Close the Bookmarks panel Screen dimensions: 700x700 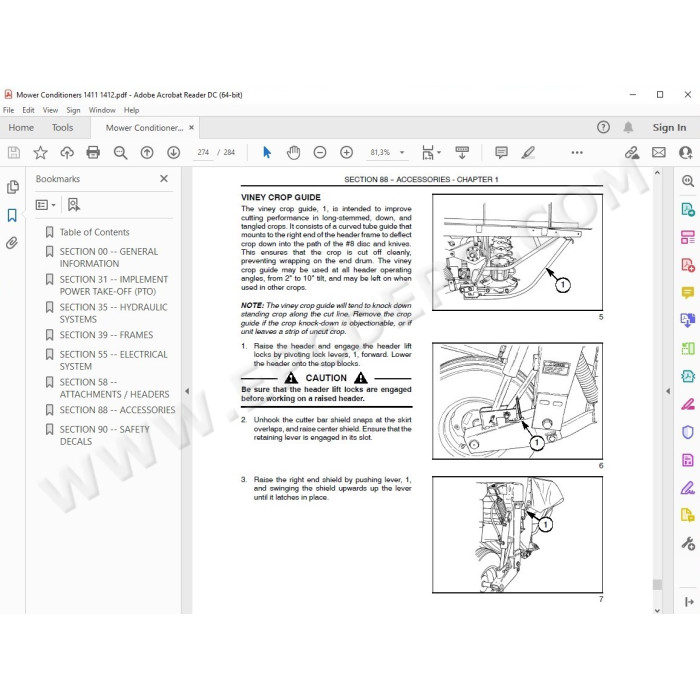point(164,179)
